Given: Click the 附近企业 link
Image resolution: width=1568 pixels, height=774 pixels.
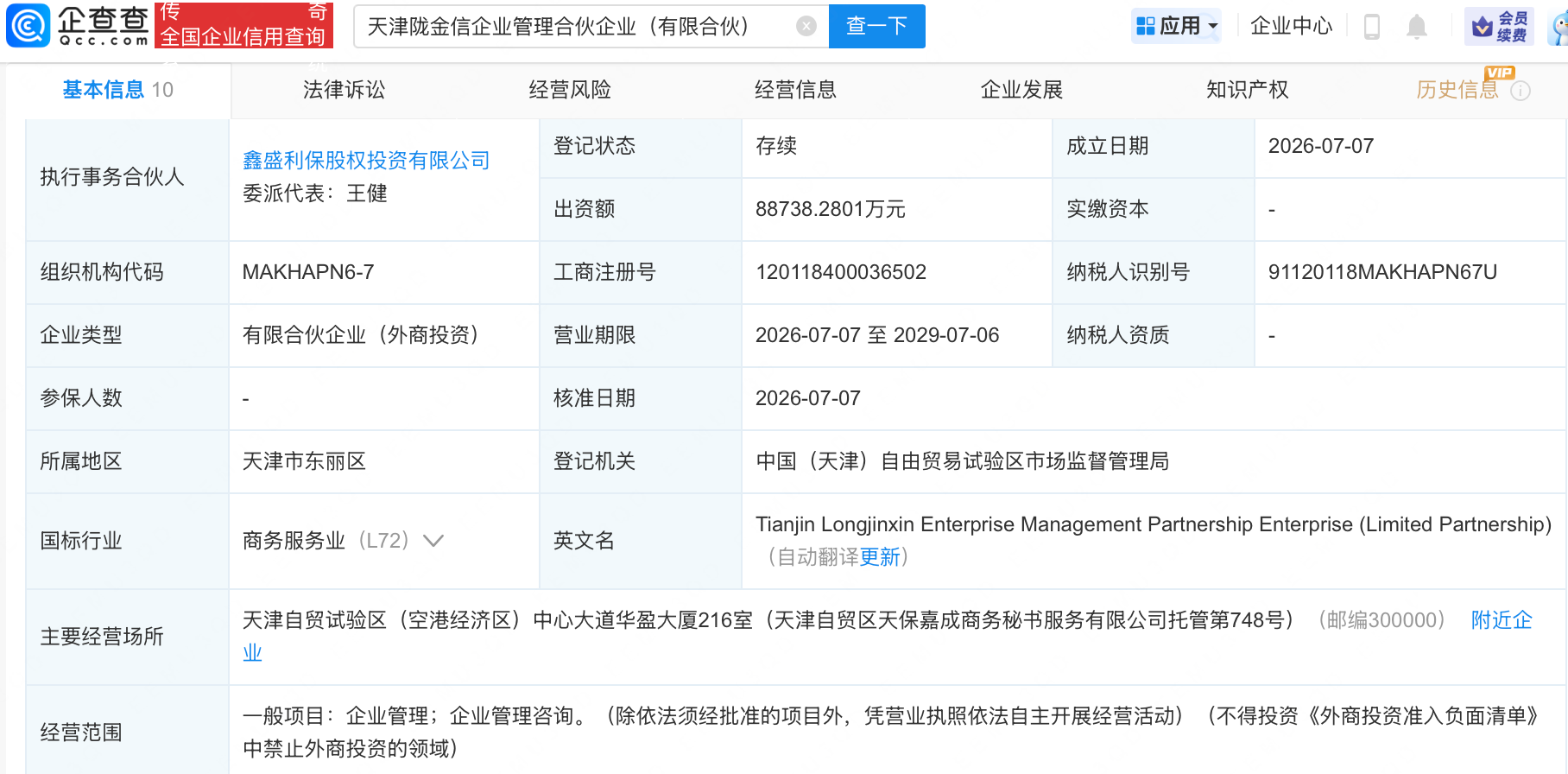Looking at the screenshot, I should [1502, 620].
